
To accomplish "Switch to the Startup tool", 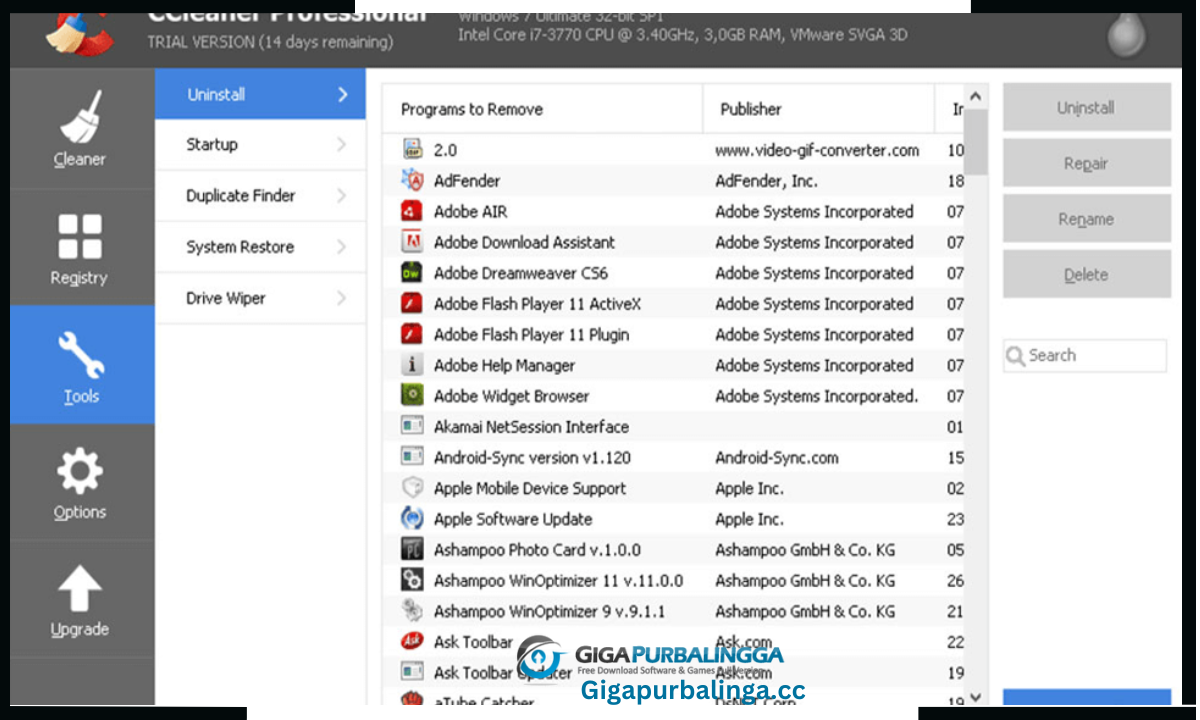I will click(x=260, y=145).
